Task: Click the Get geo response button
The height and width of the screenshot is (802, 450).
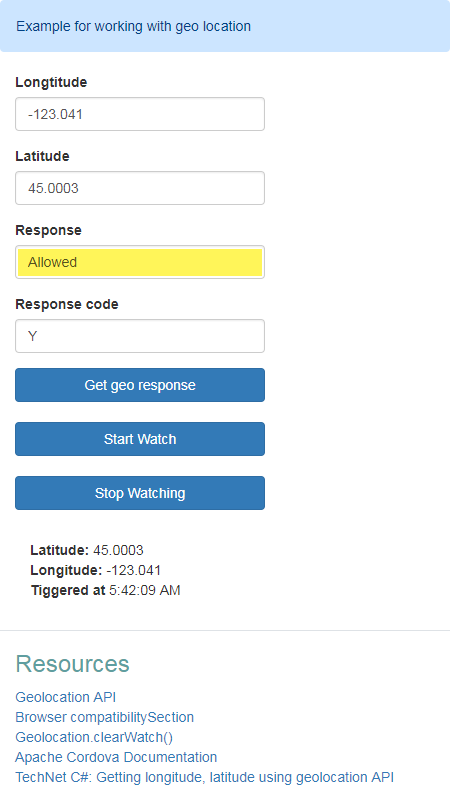Action: click(140, 385)
